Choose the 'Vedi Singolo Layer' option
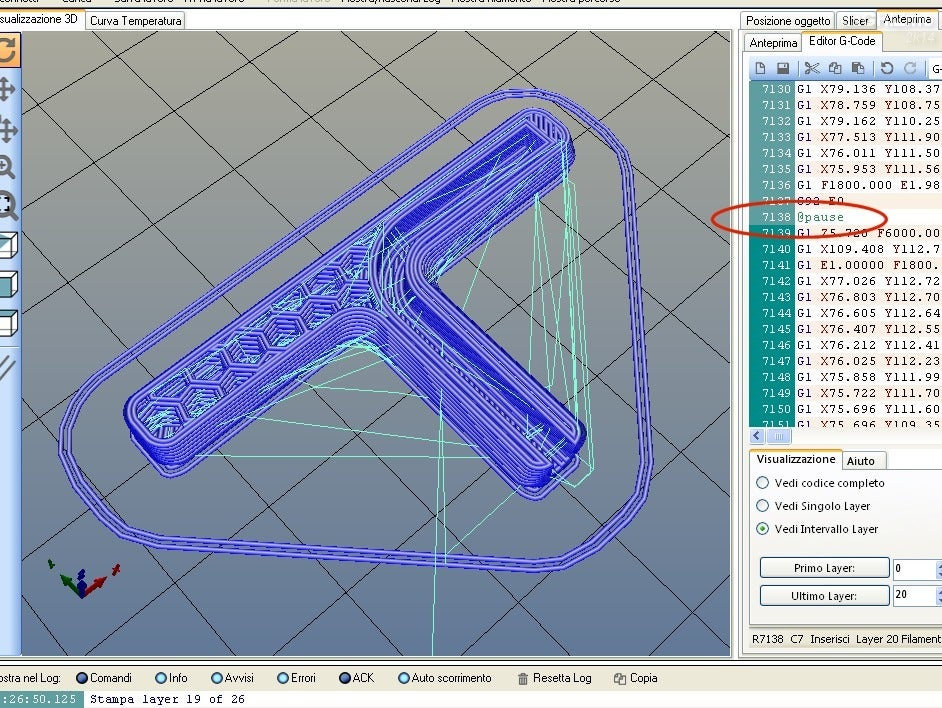This screenshot has height=708, width=942. click(763, 506)
